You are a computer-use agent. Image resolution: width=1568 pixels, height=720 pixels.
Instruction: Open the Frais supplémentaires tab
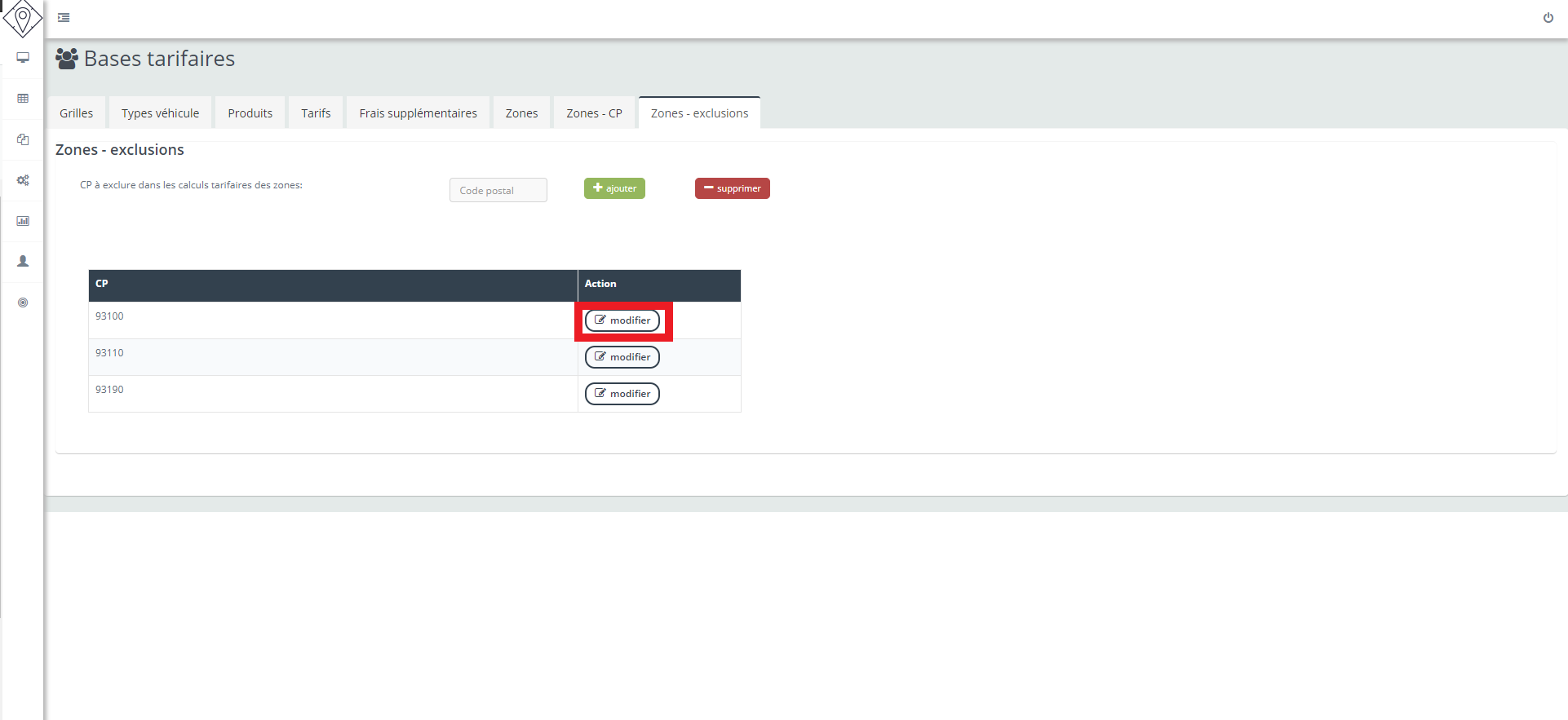coord(418,113)
